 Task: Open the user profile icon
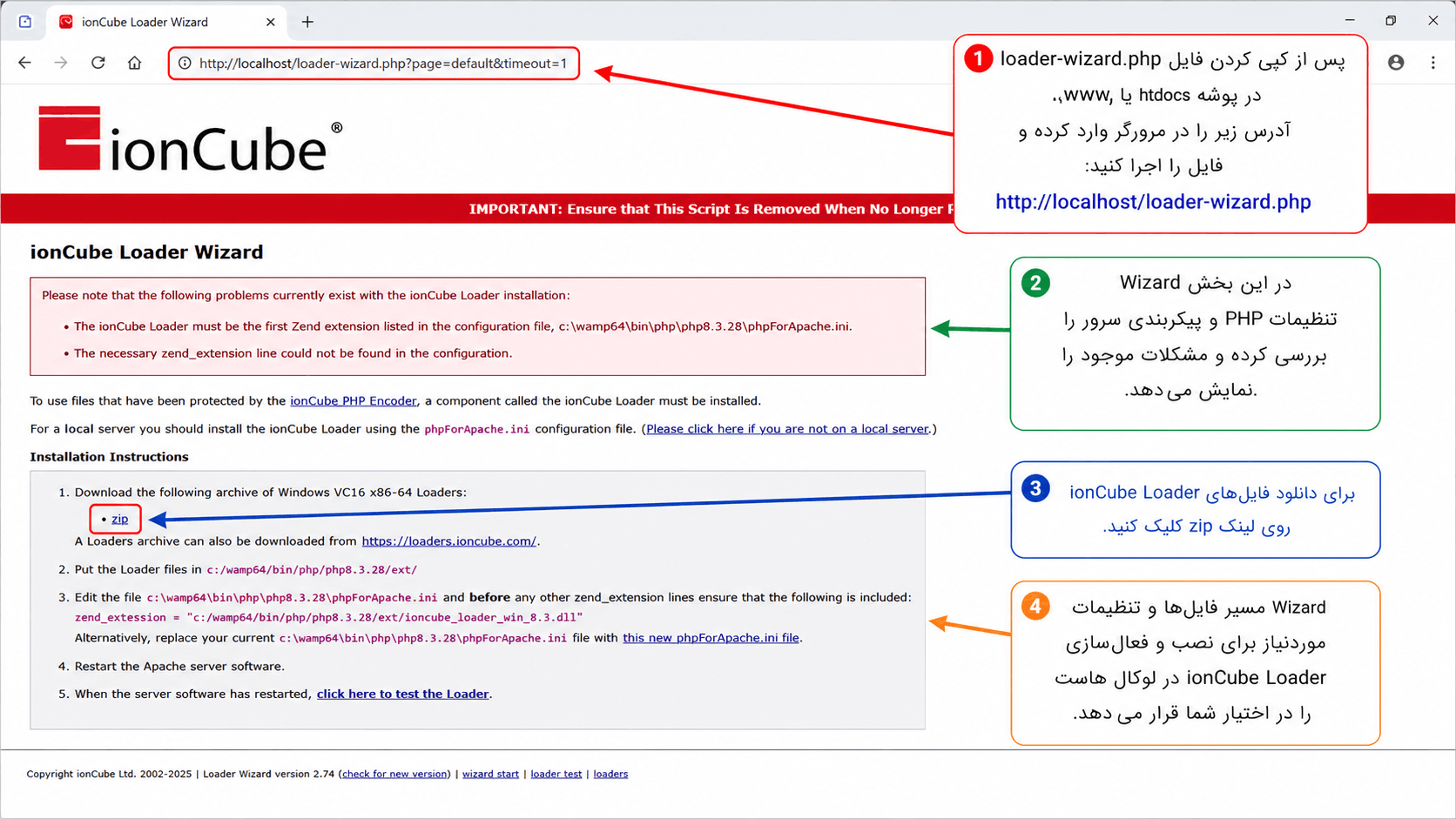coord(1396,63)
